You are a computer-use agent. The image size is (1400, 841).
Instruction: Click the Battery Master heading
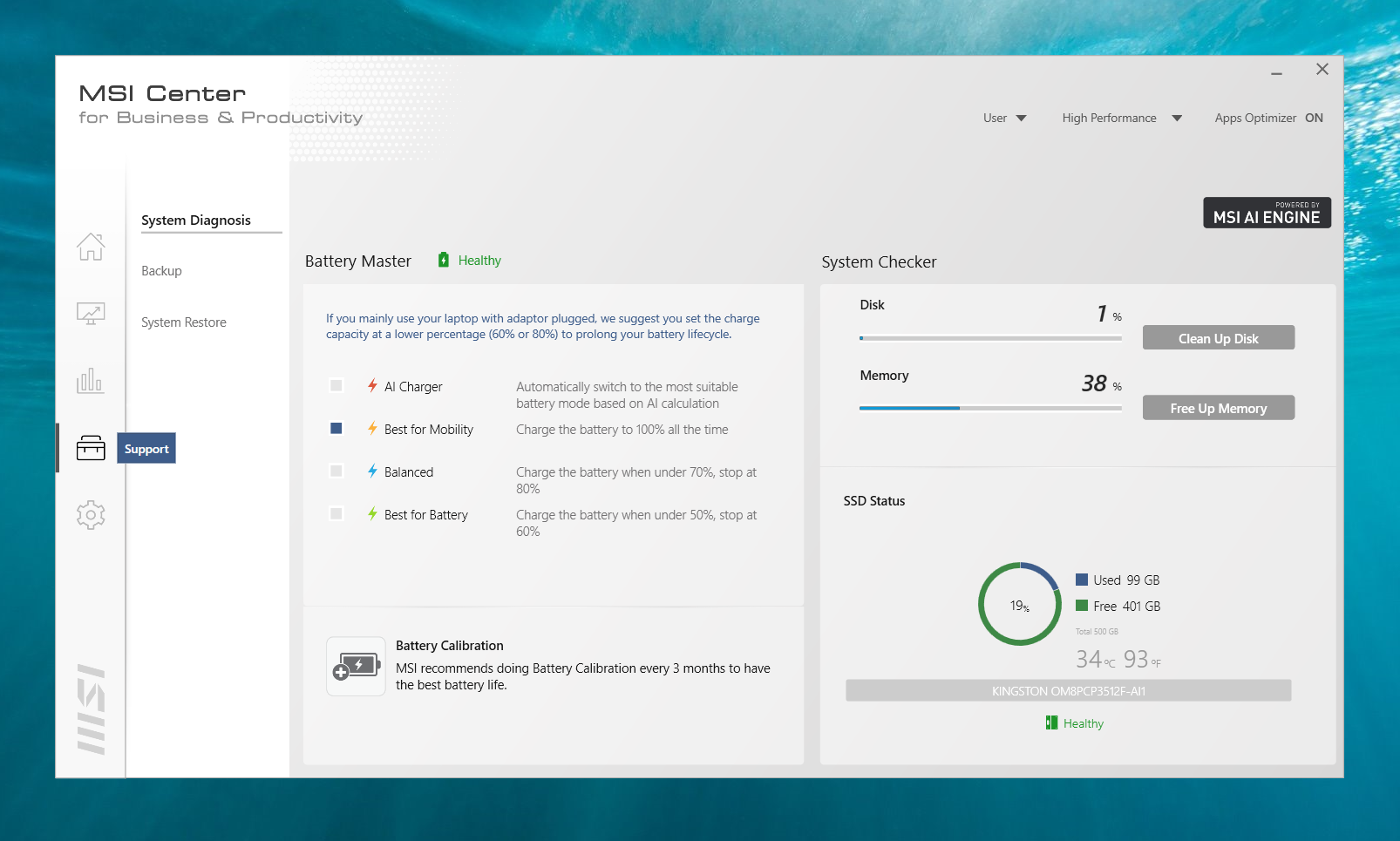pyautogui.click(x=358, y=261)
